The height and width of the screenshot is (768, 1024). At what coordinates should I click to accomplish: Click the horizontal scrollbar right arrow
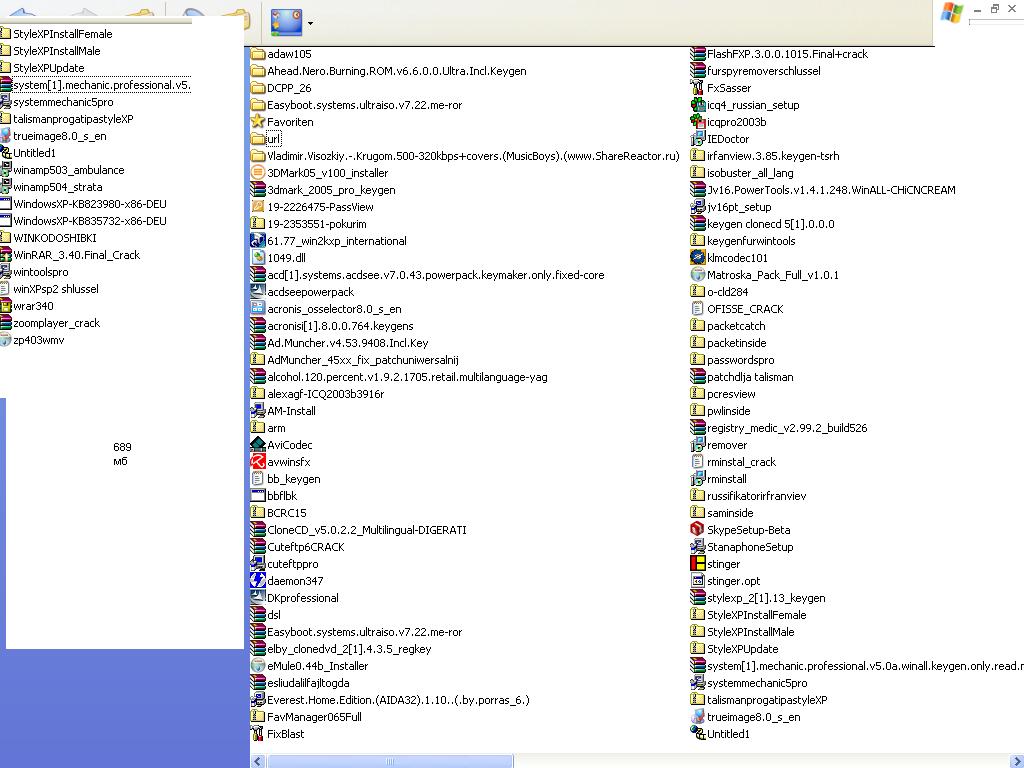[1016, 761]
